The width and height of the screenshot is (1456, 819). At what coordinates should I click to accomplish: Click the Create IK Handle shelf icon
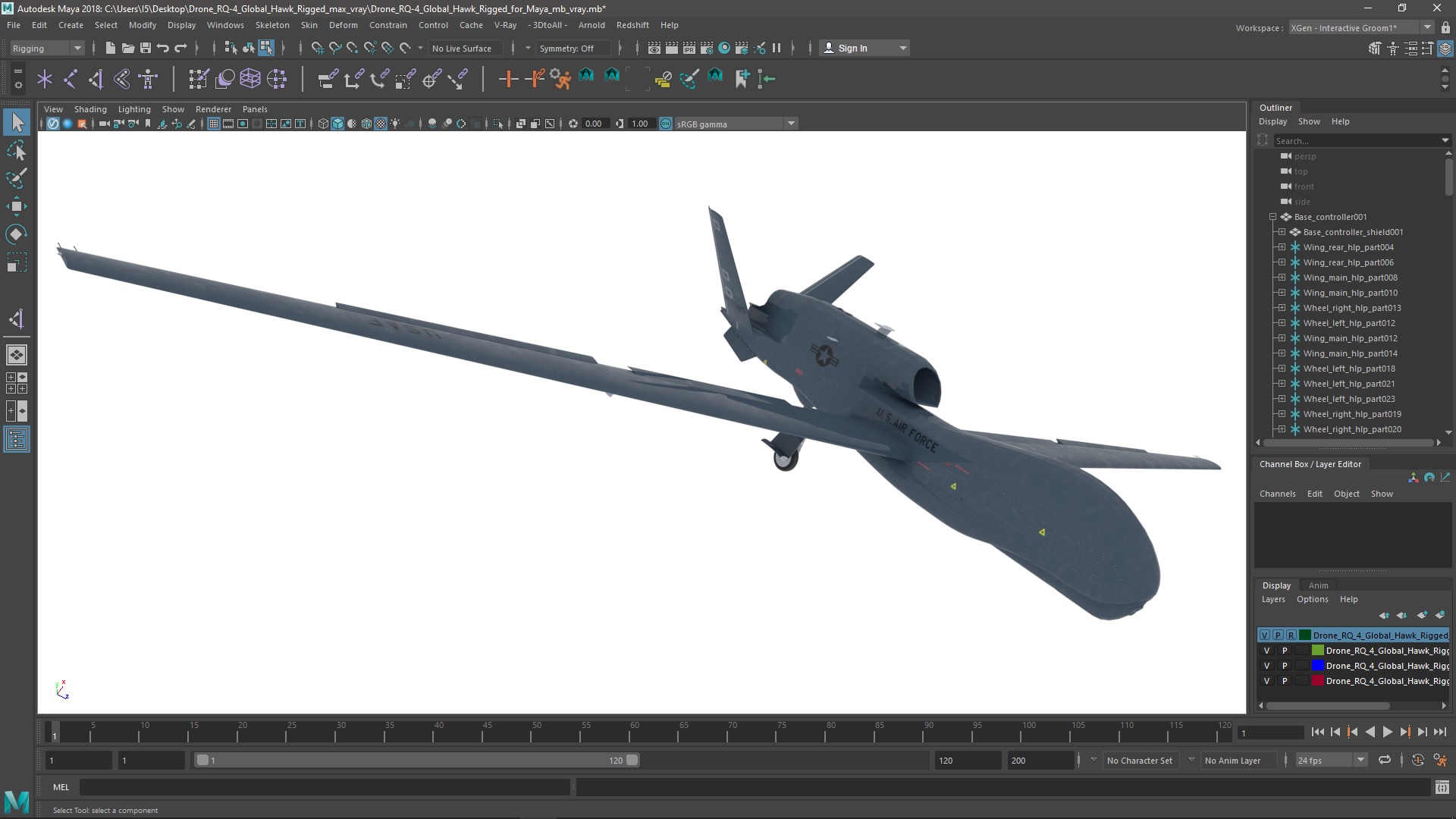coord(96,78)
